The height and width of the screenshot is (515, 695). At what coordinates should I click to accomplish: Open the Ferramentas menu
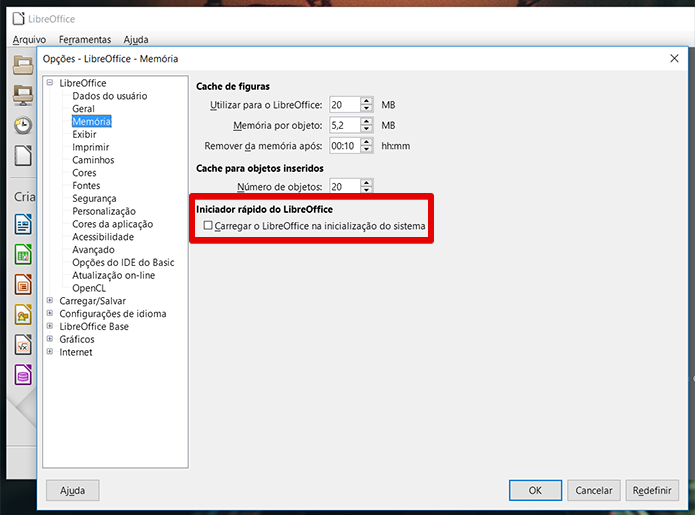(x=85, y=39)
